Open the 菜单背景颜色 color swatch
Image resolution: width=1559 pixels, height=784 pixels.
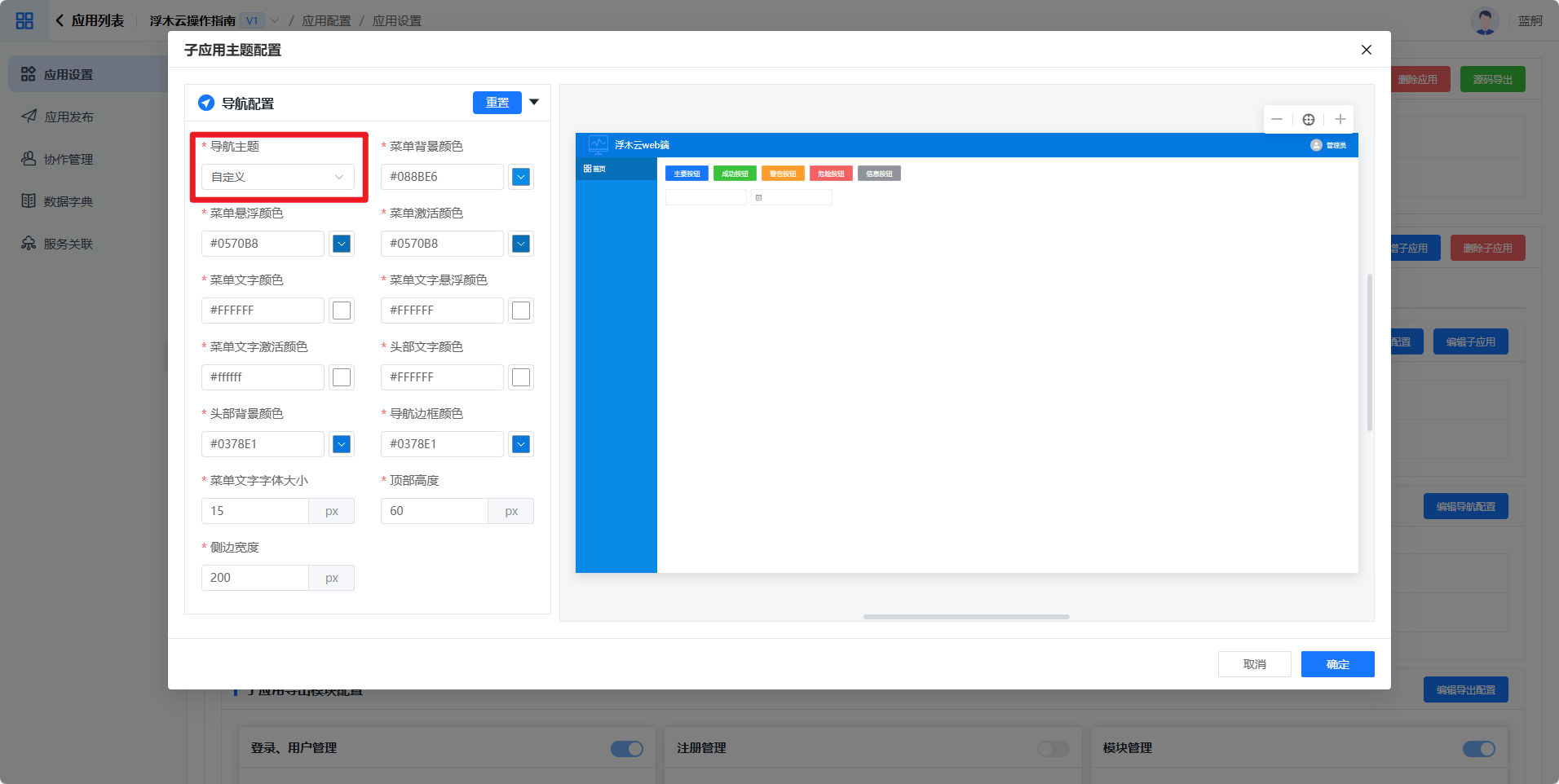pos(521,177)
